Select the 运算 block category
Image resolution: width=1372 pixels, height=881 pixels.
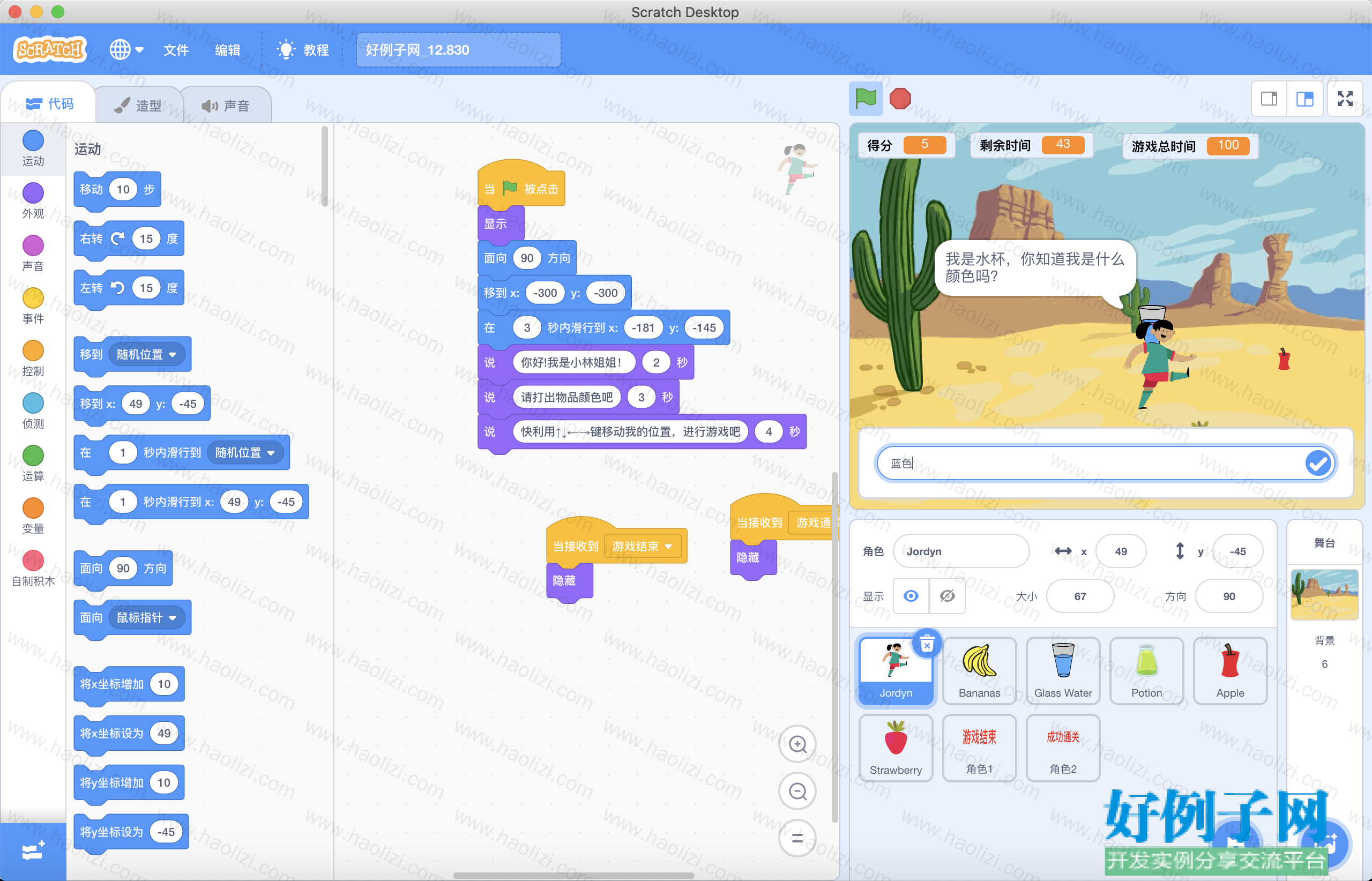point(33,464)
